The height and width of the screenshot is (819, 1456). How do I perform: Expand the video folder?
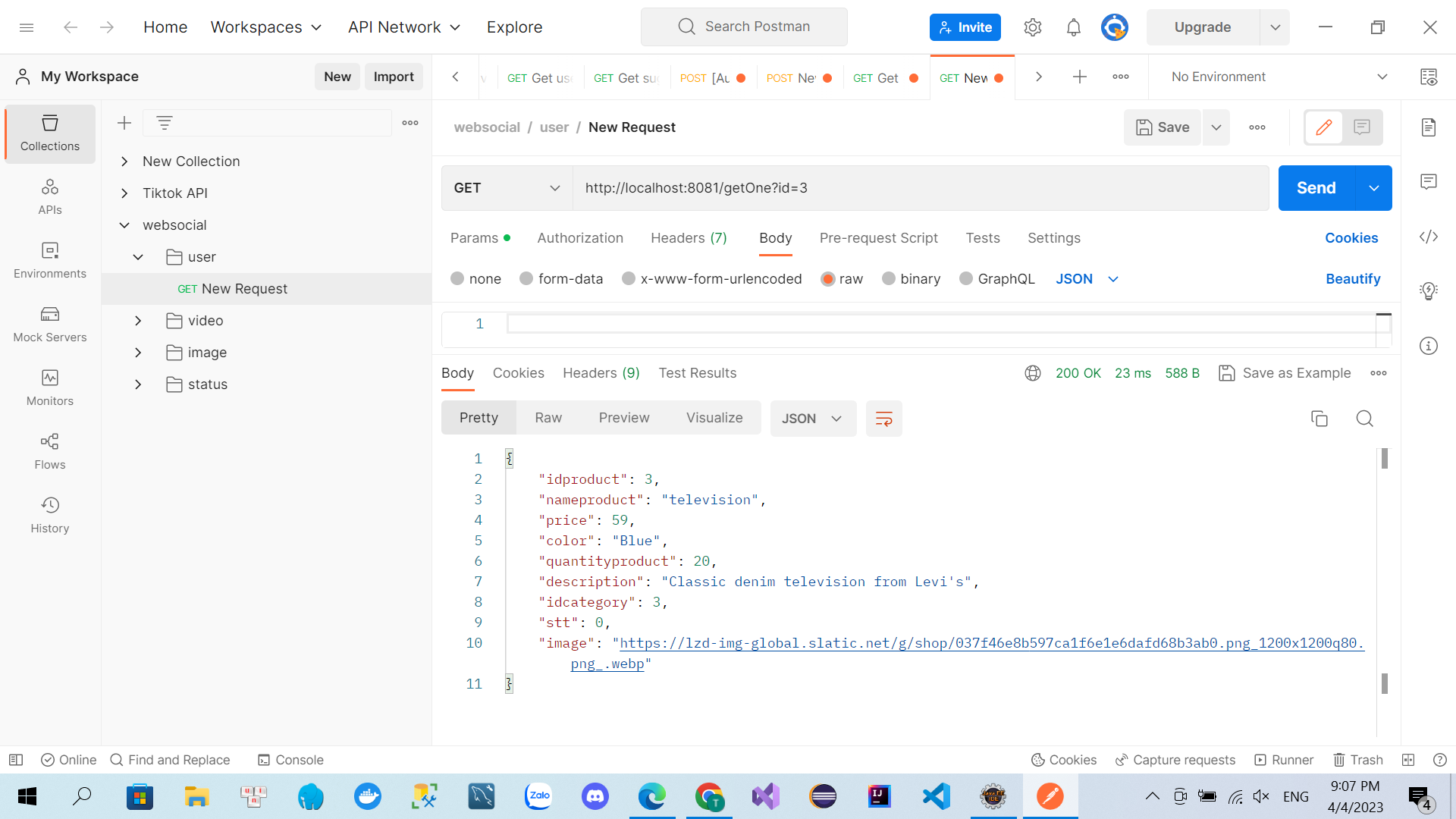(138, 320)
